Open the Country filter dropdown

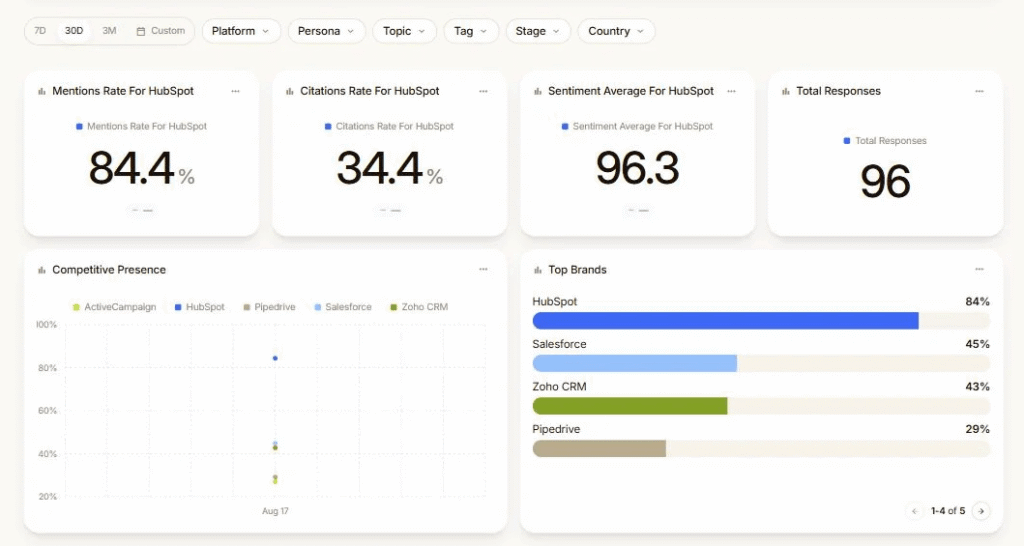pyautogui.click(x=616, y=31)
